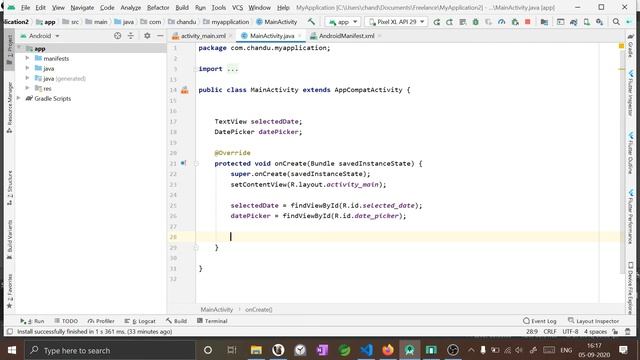The width and height of the screenshot is (640, 360).
Task: Click the Sync Project with Gradle icon
Action: 573,22
